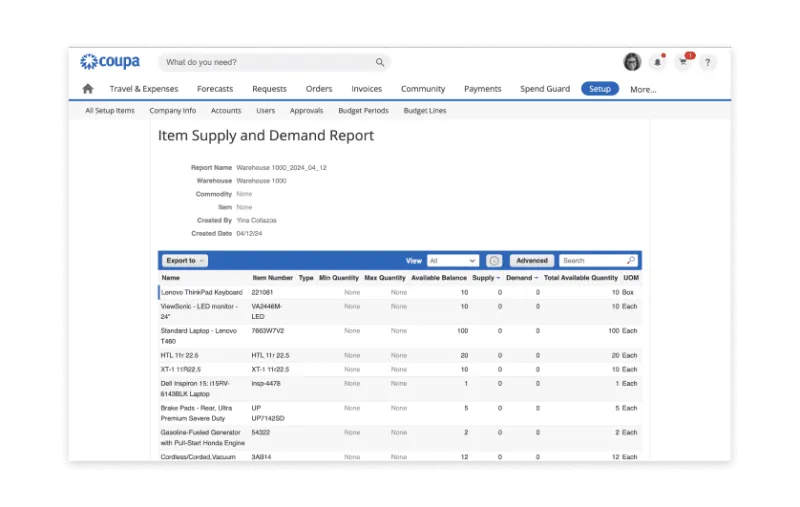This screenshot has width=800, height=507.
Task: Select the ViewSonic - LED monitor row
Action: (x=399, y=312)
